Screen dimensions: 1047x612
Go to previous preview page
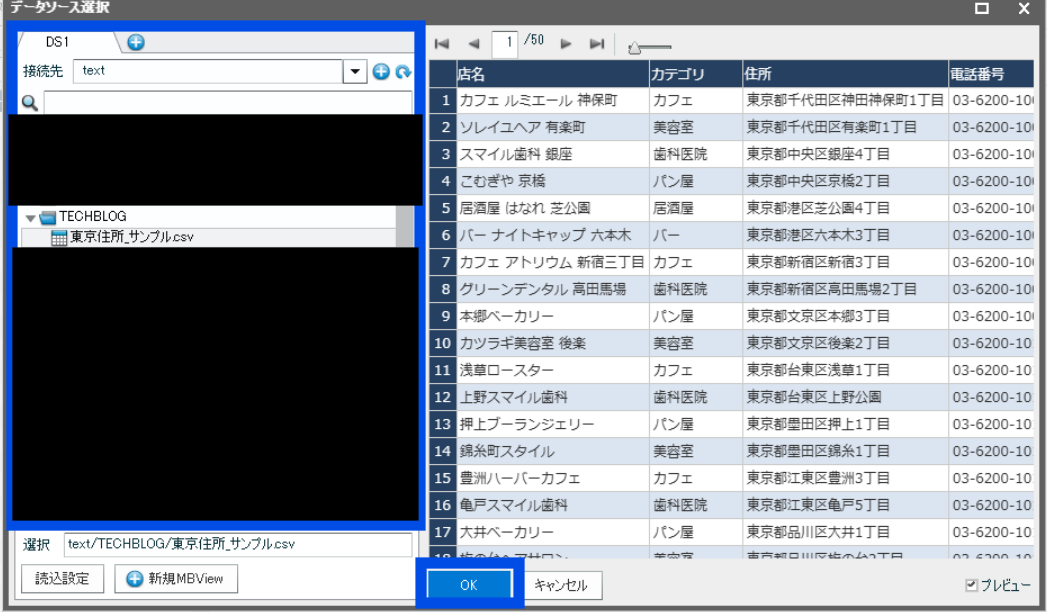click(474, 44)
